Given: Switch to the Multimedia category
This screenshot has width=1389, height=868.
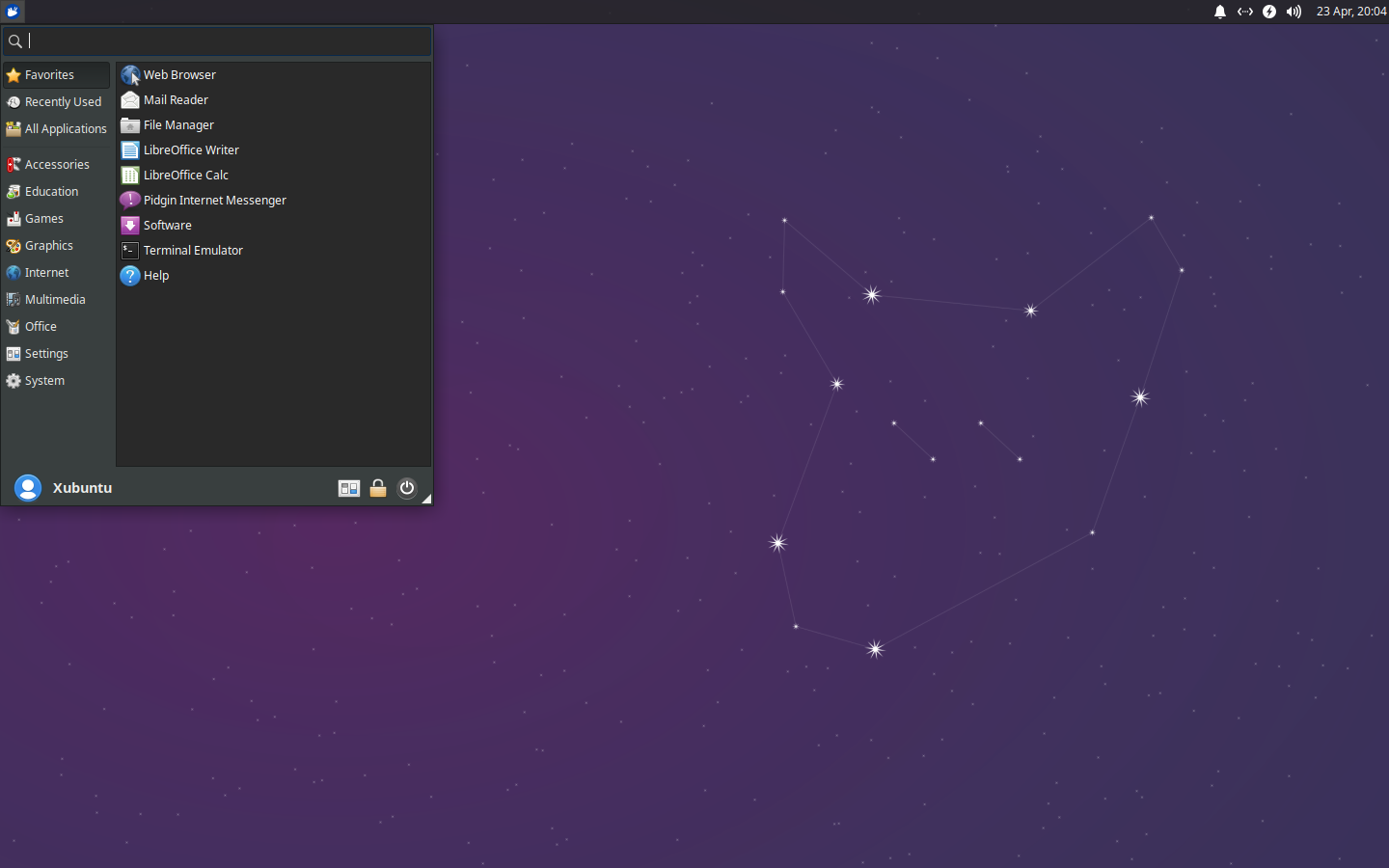Looking at the screenshot, I should [x=53, y=299].
